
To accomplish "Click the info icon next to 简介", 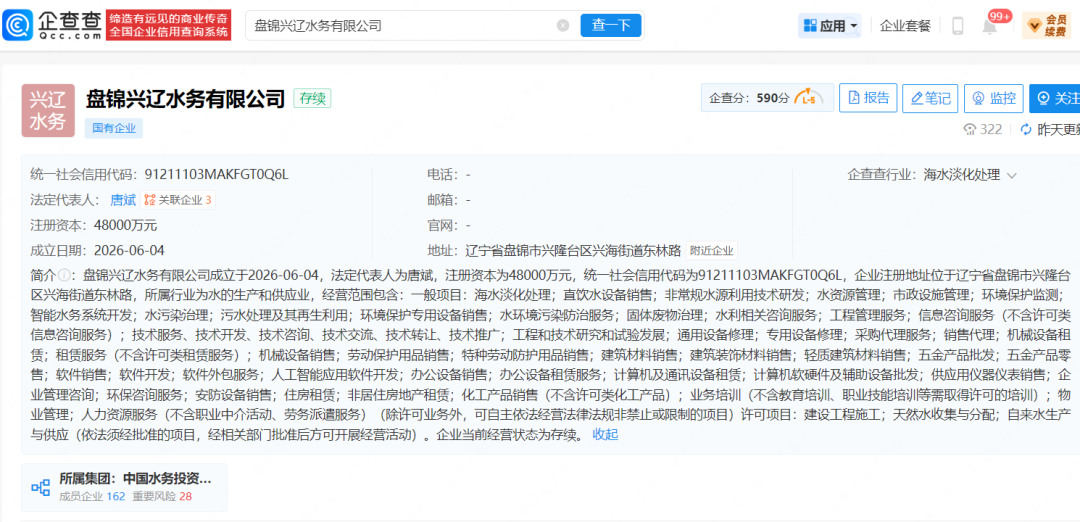I will 65,275.
